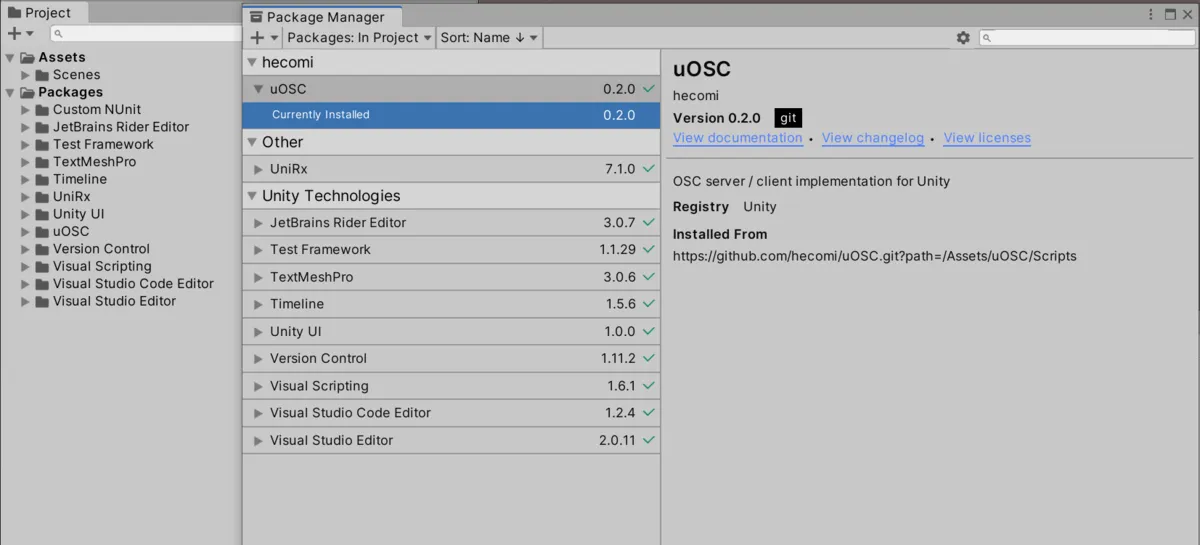Open the View documentation link
This screenshot has height=545, width=1200.
tap(737, 138)
